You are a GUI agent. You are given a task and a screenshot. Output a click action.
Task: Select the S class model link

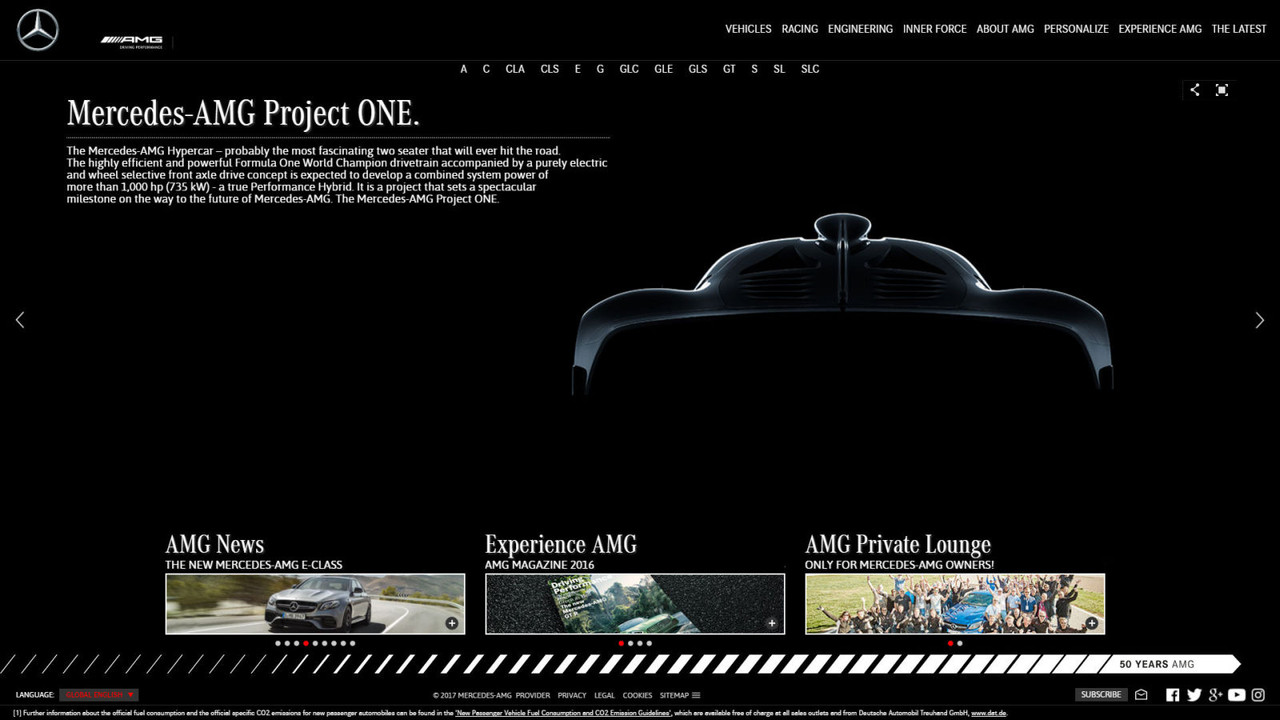[x=754, y=69]
